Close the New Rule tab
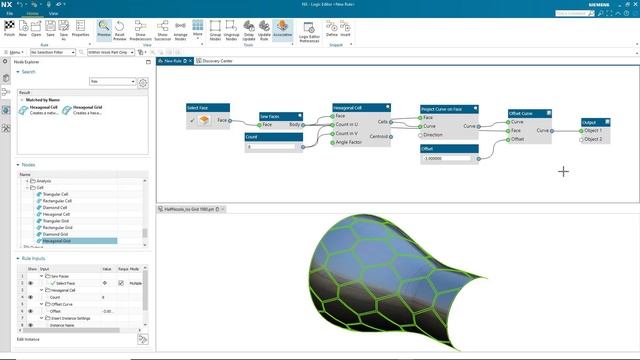Viewport: 640px width, 360px height. click(x=190, y=61)
